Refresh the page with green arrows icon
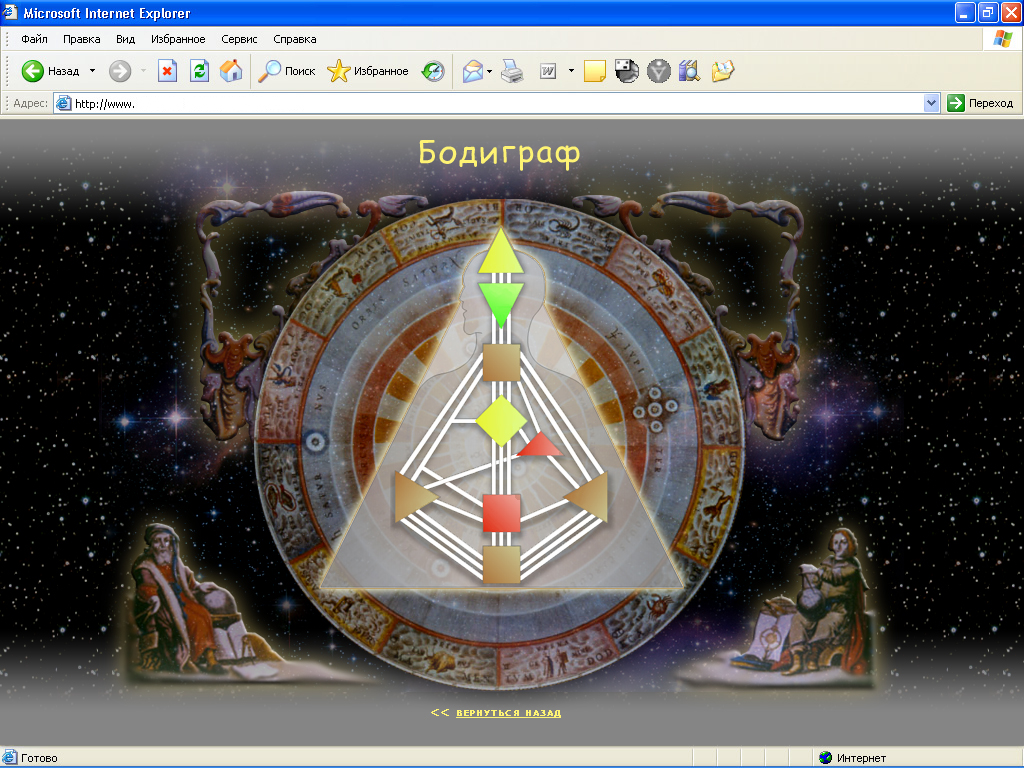The image size is (1024, 768). pos(199,71)
